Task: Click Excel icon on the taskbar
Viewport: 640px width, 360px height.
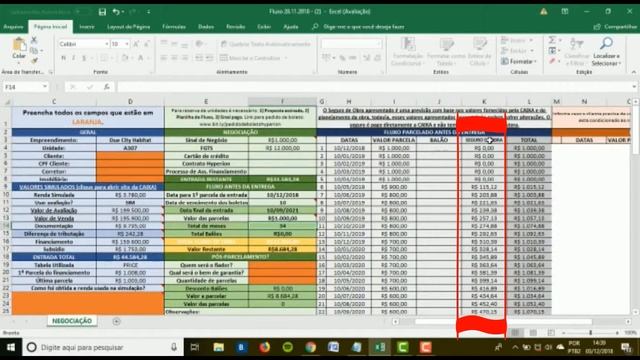Action: coord(380,347)
